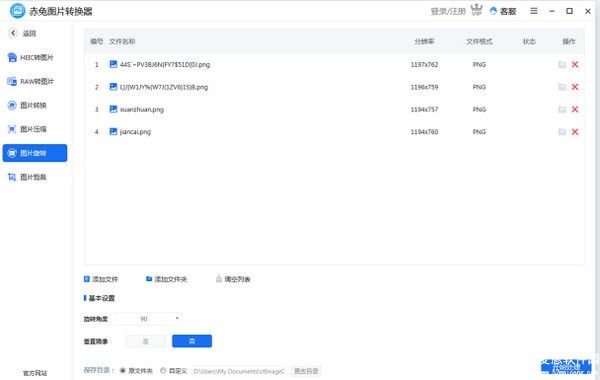This screenshot has width=600, height=380.
Task: Select the 自定义 save directory option
Action: [173, 371]
